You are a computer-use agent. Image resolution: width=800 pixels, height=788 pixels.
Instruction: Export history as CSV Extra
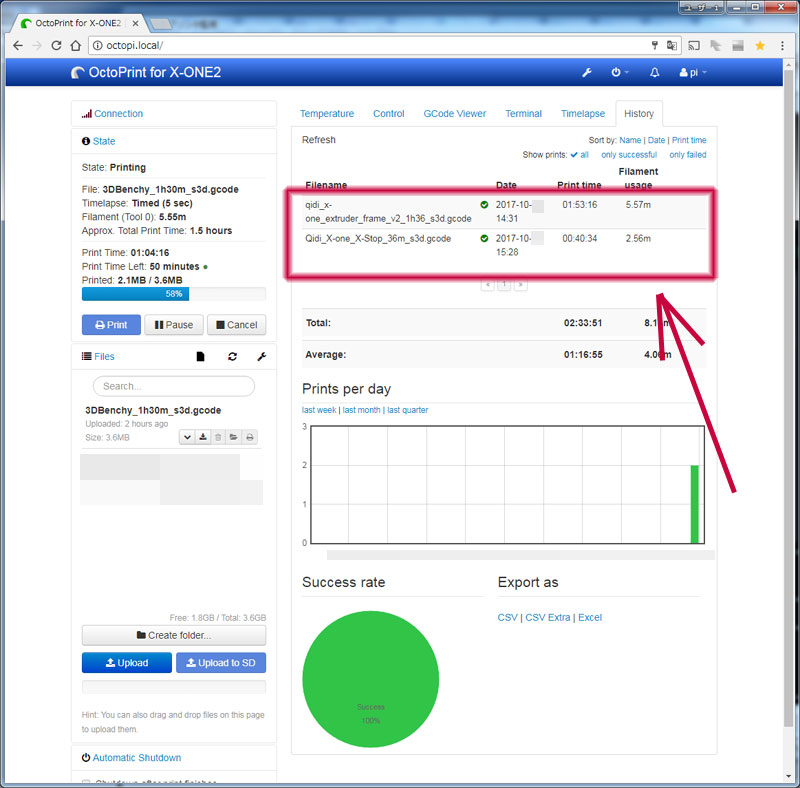548,618
